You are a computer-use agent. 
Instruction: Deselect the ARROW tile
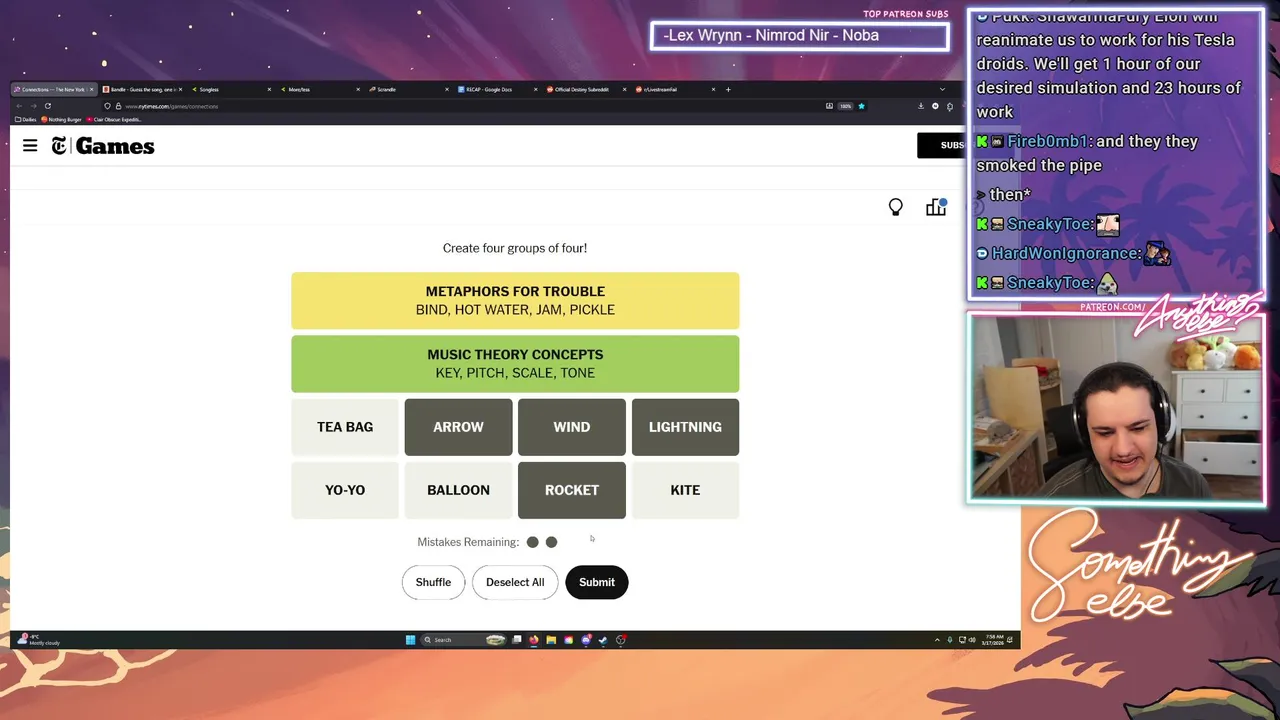458,427
